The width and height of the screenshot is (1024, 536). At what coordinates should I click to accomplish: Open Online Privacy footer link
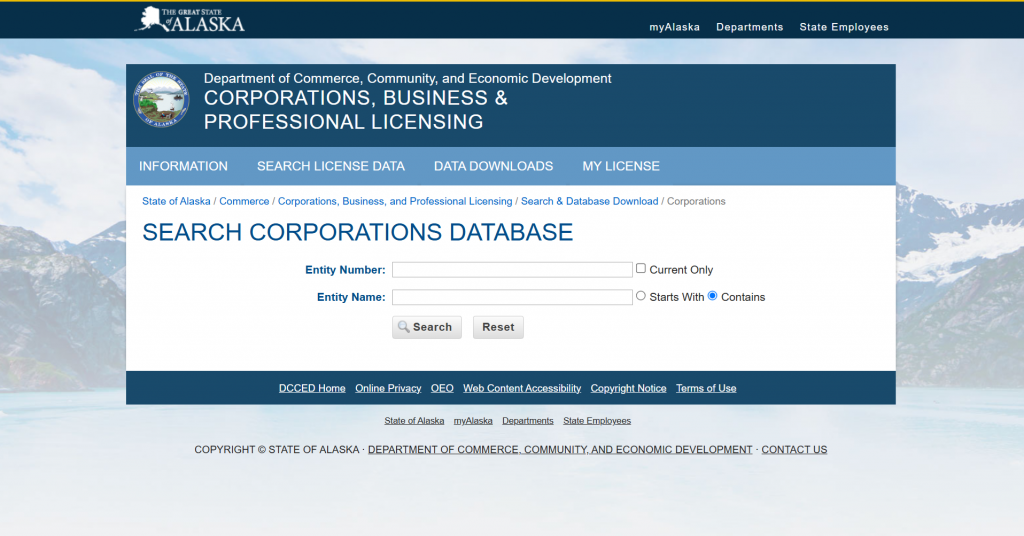pyautogui.click(x=388, y=388)
